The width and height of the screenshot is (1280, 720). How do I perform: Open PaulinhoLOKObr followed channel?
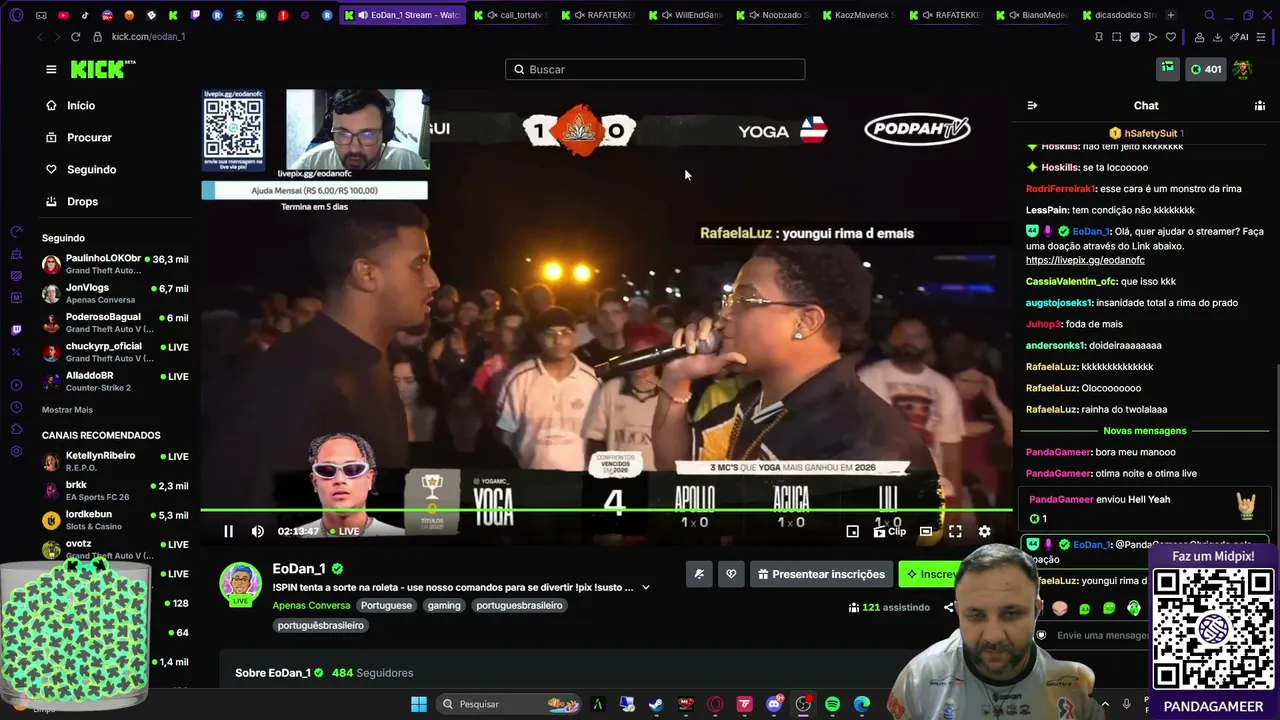click(x=115, y=264)
